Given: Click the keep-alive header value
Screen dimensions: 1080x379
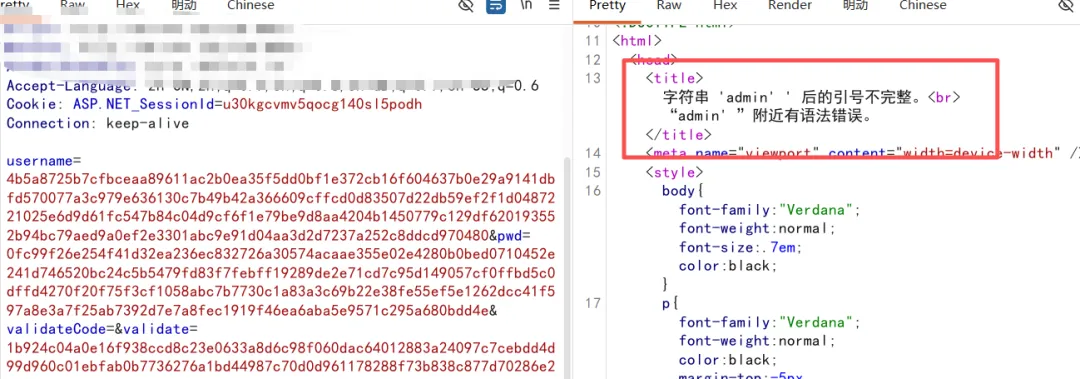Looking at the screenshot, I should coord(147,123).
